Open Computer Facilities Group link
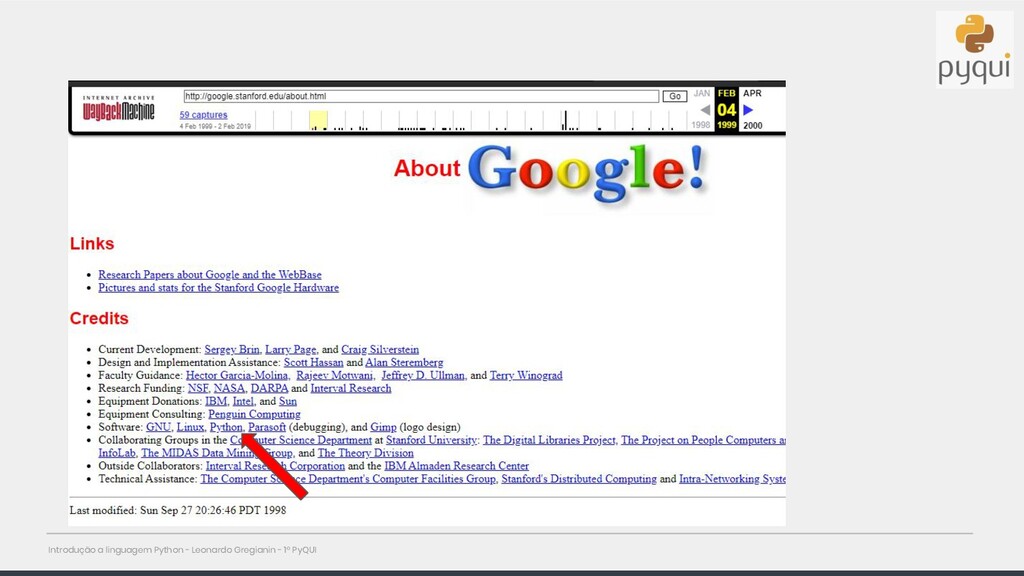Image resolution: width=1024 pixels, height=576 pixels. 348,479
